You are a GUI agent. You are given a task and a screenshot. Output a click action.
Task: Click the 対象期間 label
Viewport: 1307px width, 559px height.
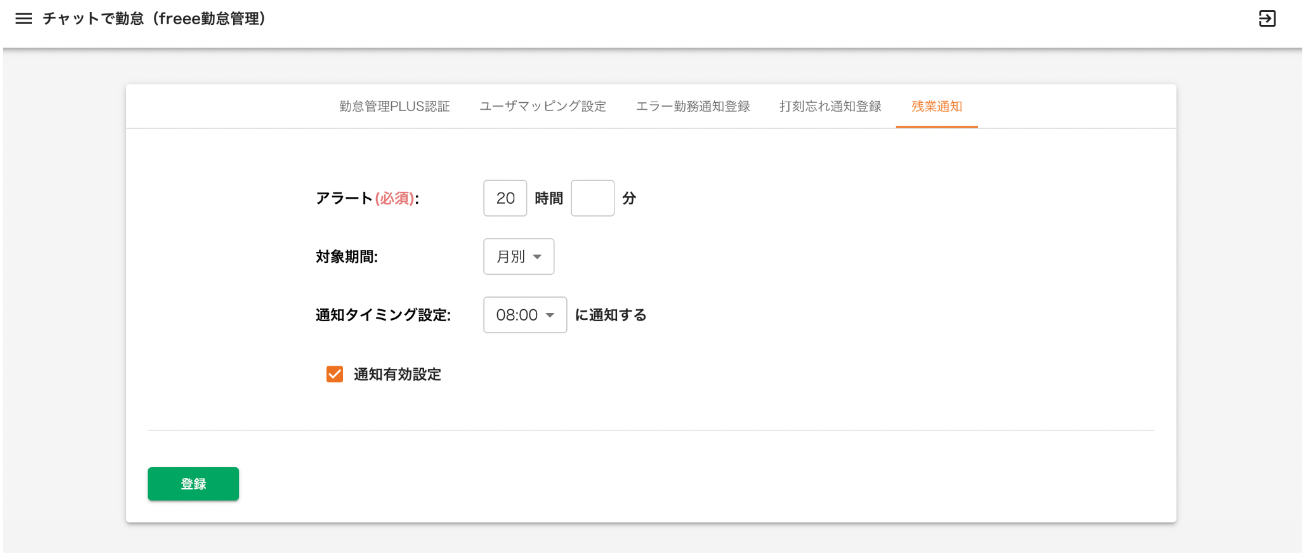(x=346, y=256)
